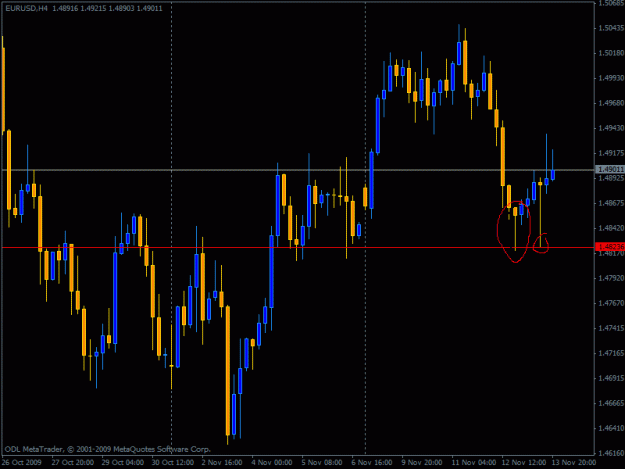Click the 1.46665 price scale label
The height and width of the screenshot is (469, 625).
click(611, 403)
